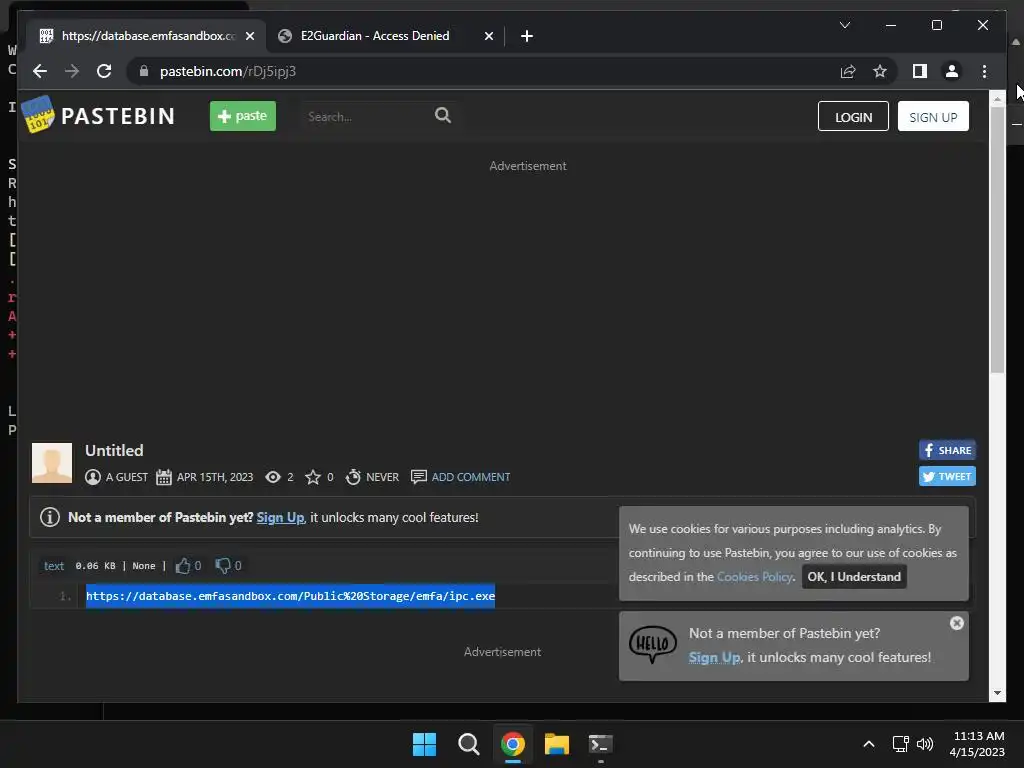Switch to the database.emfasandbox tab
Screen dimensions: 1024x768
click(147, 36)
